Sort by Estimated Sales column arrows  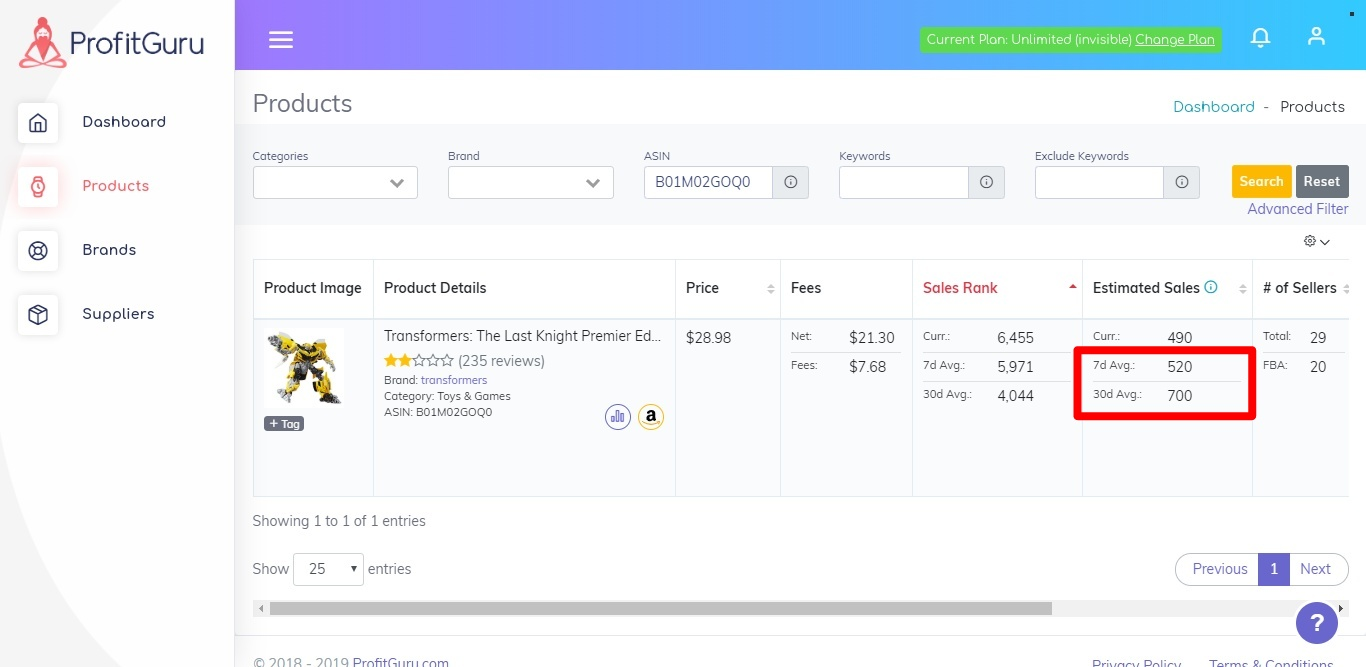[1243, 289]
